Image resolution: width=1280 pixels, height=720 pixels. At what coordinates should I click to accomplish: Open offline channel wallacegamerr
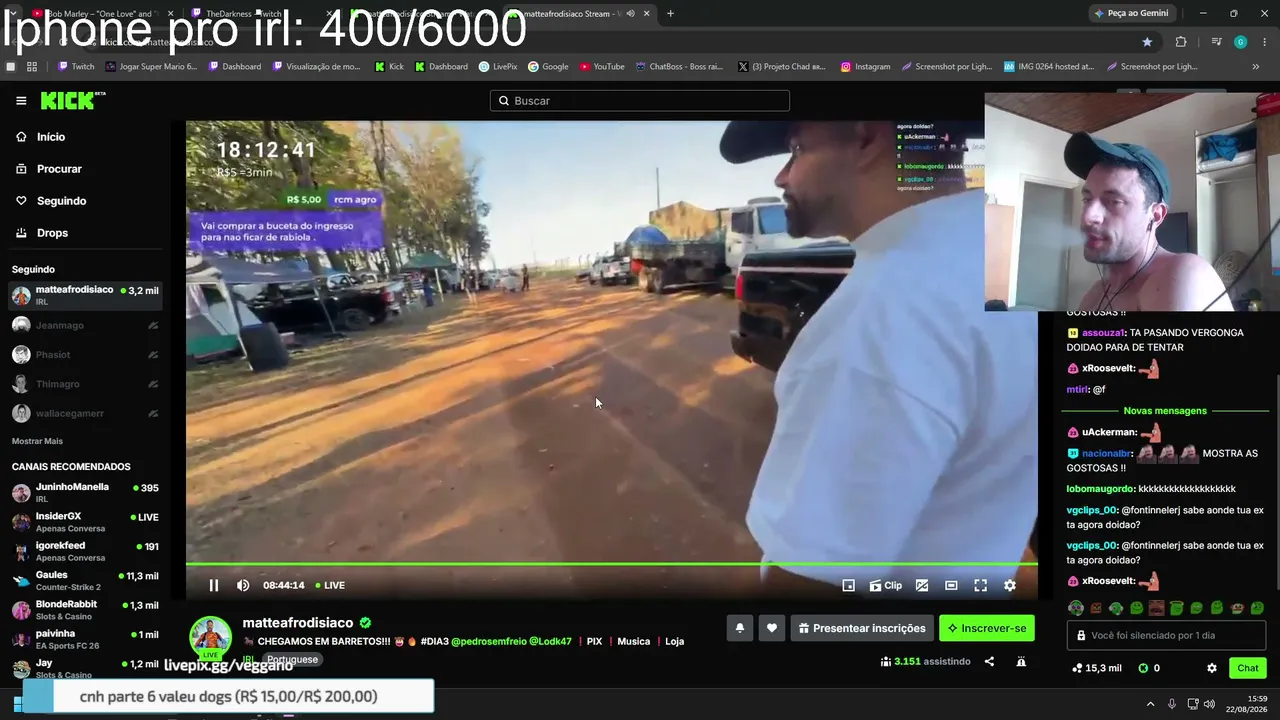(x=85, y=413)
